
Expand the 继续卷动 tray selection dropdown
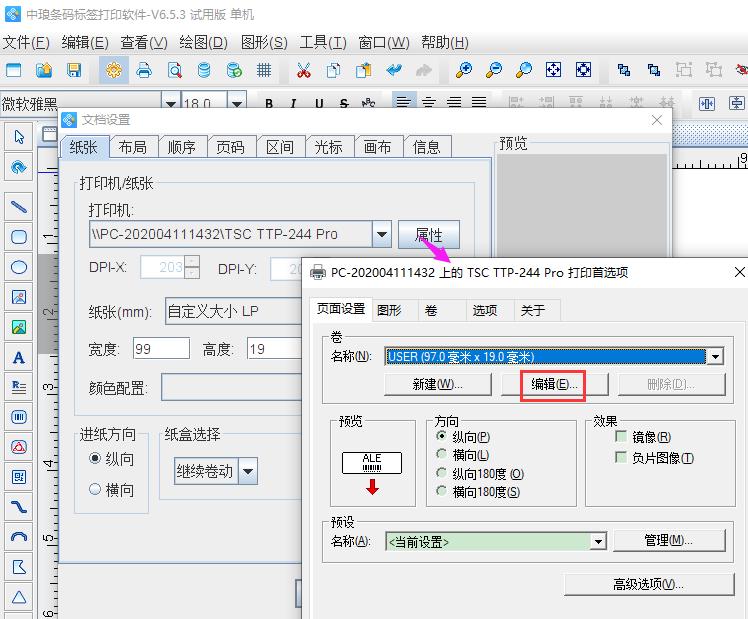coord(248,471)
